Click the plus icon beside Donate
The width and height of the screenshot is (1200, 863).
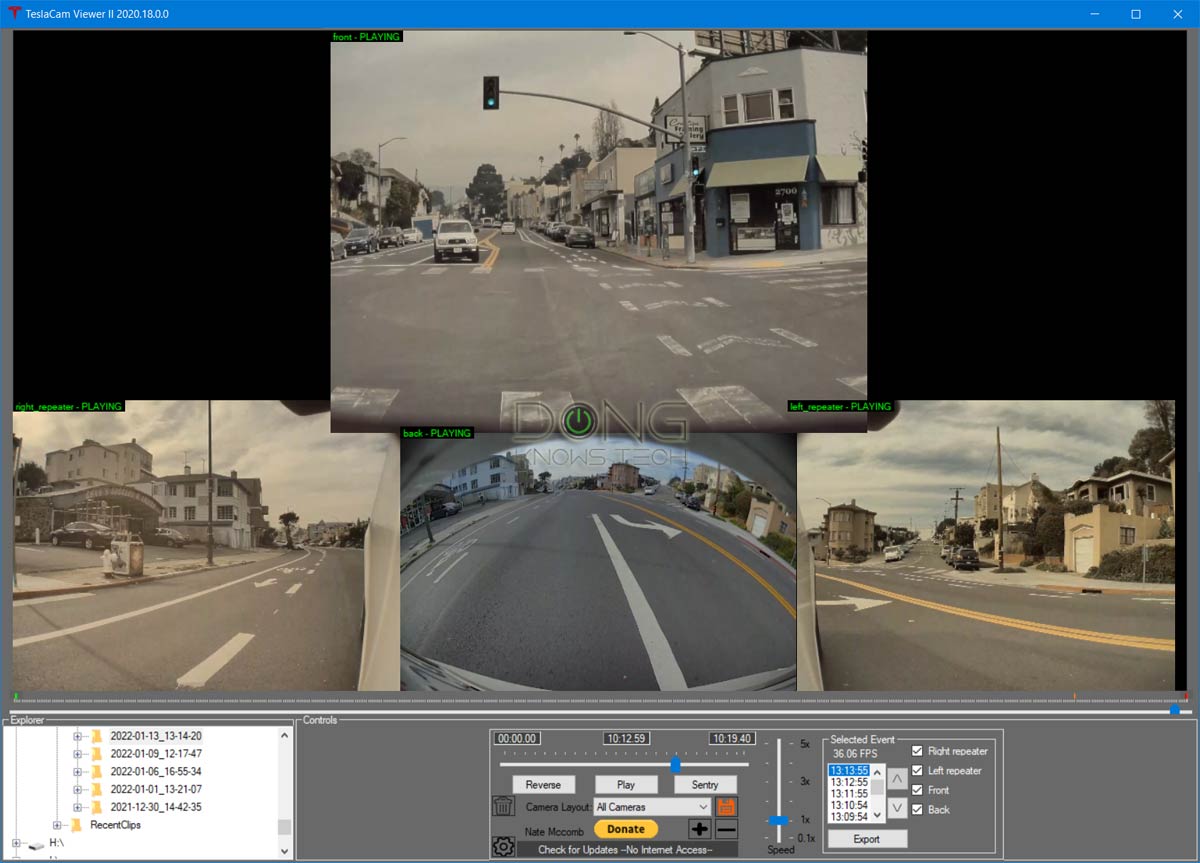click(x=700, y=829)
